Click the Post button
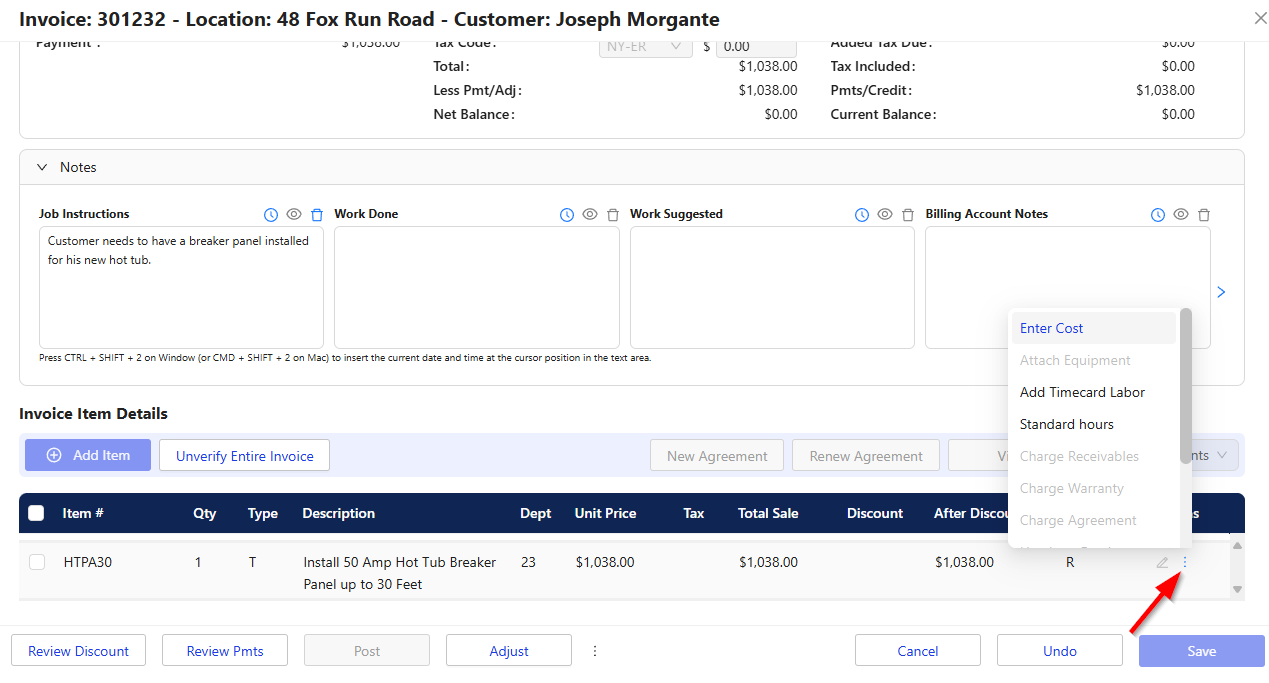The width and height of the screenshot is (1269, 683). coord(367,651)
